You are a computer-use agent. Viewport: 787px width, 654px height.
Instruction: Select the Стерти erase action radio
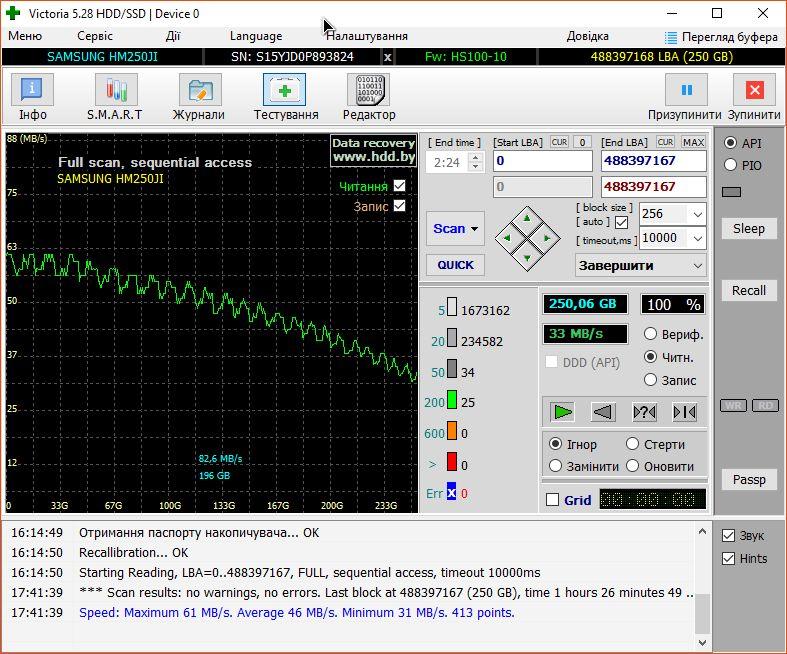click(x=632, y=444)
